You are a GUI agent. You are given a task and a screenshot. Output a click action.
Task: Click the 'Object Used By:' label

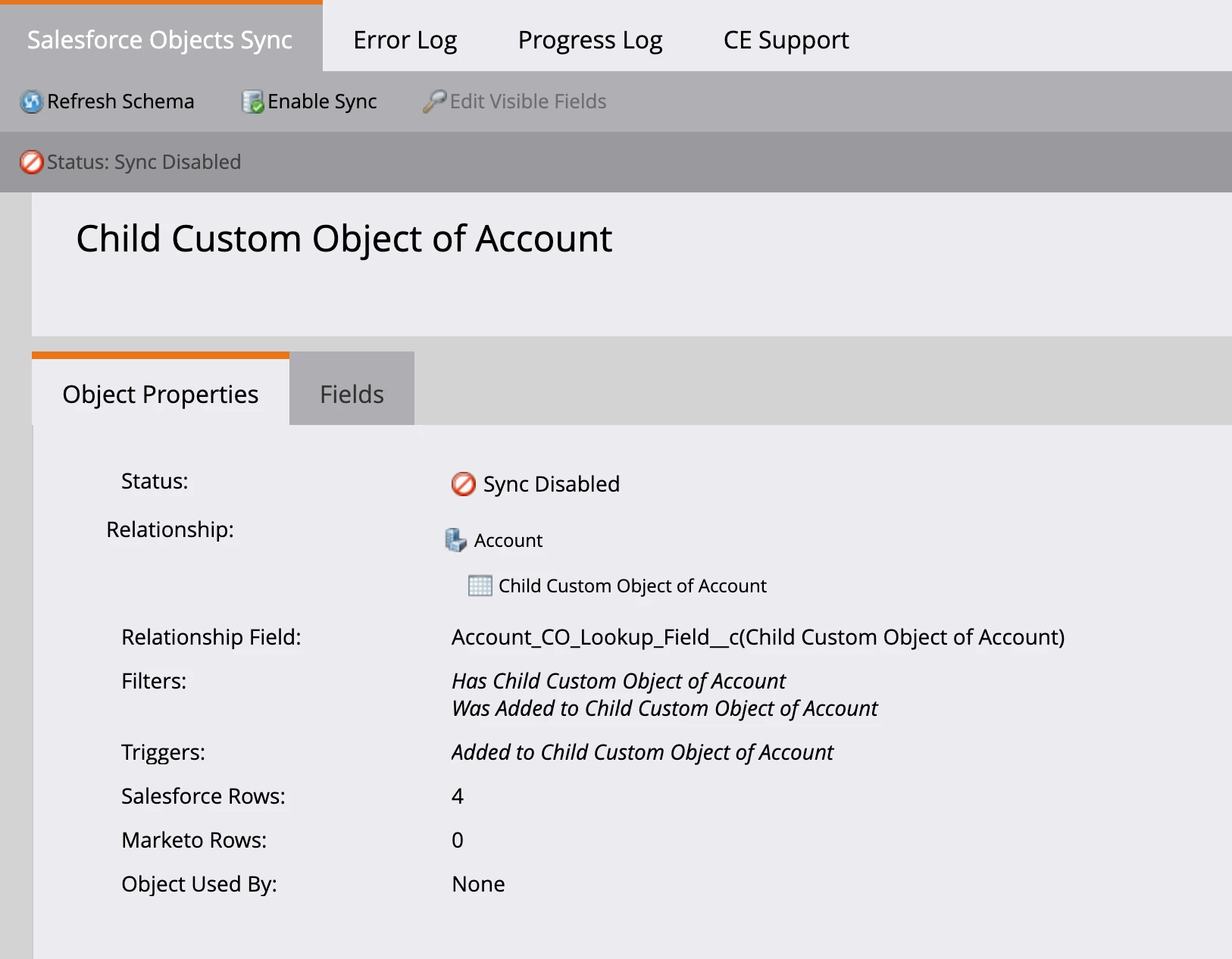(199, 884)
